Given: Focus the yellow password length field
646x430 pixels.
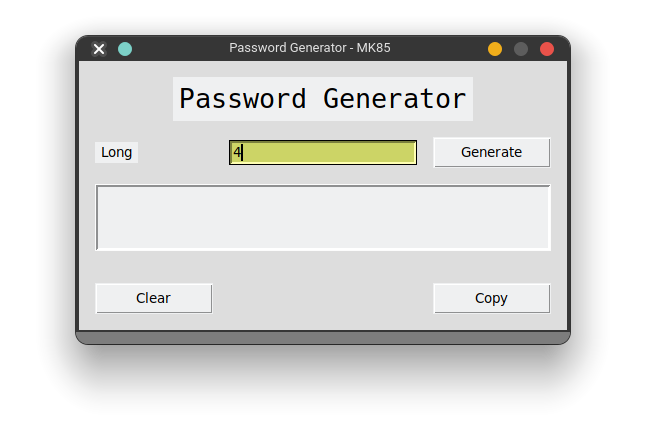Looking at the screenshot, I should pyautogui.click(x=323, y=152).
